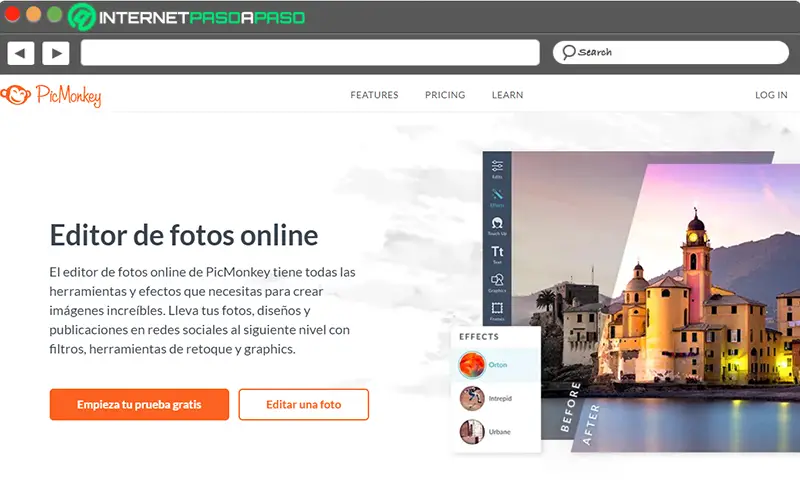Click the Urbane effect label
The image size is (800, 500).
click(x=499, y=432)
